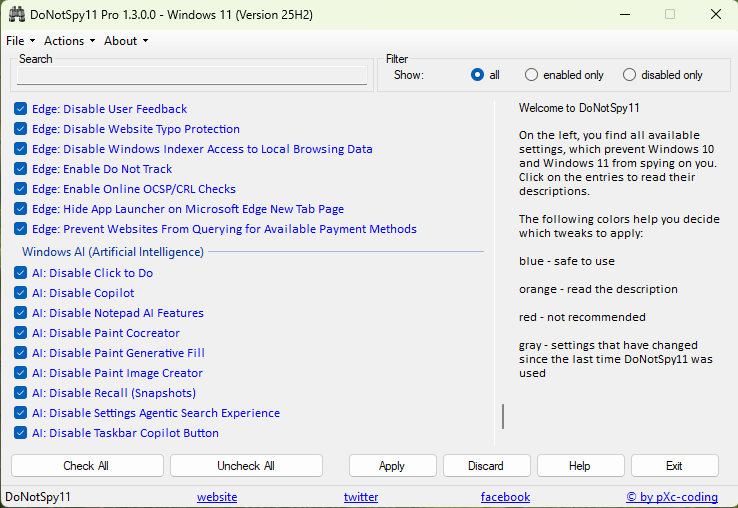Minimize the DoNotSpy11 window
Image resolution: width=738 pixels, height=508 pixels.
click(x=625, y=15)
